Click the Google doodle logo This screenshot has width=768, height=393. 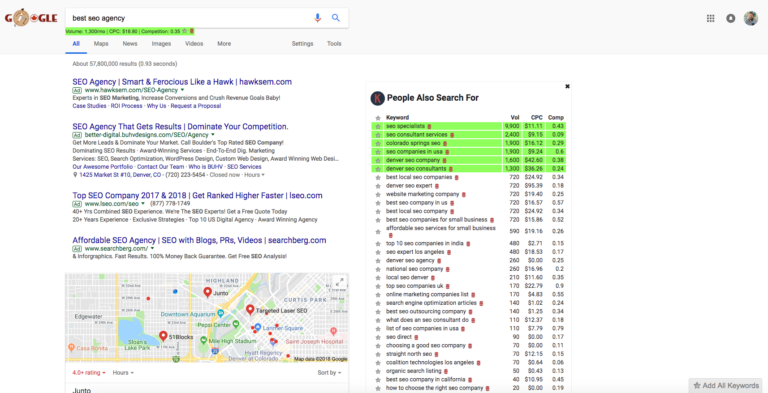pyautogui.click(x=31, y=18)
